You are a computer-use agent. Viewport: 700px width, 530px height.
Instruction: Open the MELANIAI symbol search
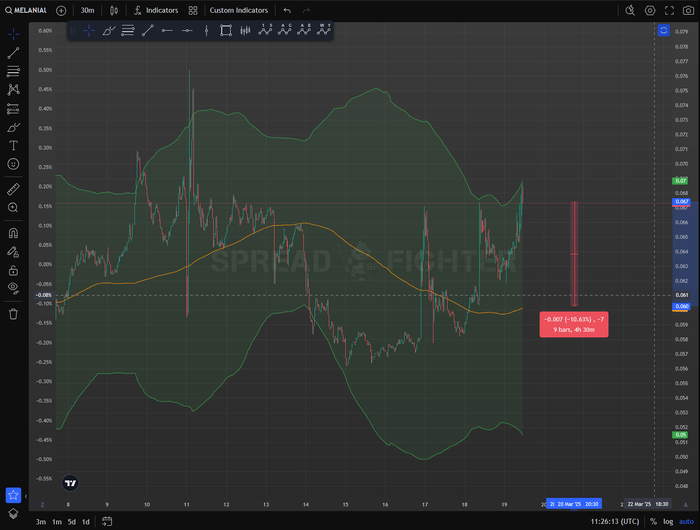point(26,10)
